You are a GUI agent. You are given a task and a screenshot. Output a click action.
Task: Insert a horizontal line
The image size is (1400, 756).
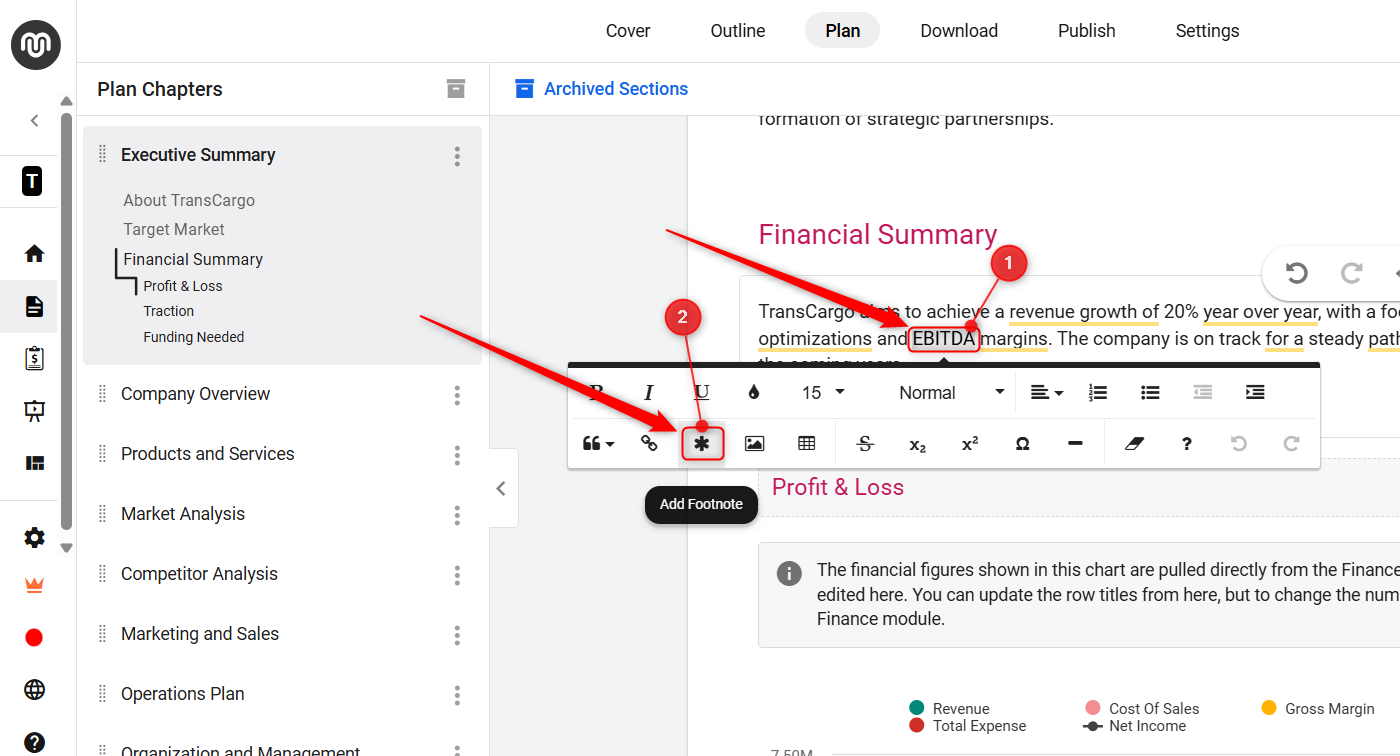click(1075, 443)
